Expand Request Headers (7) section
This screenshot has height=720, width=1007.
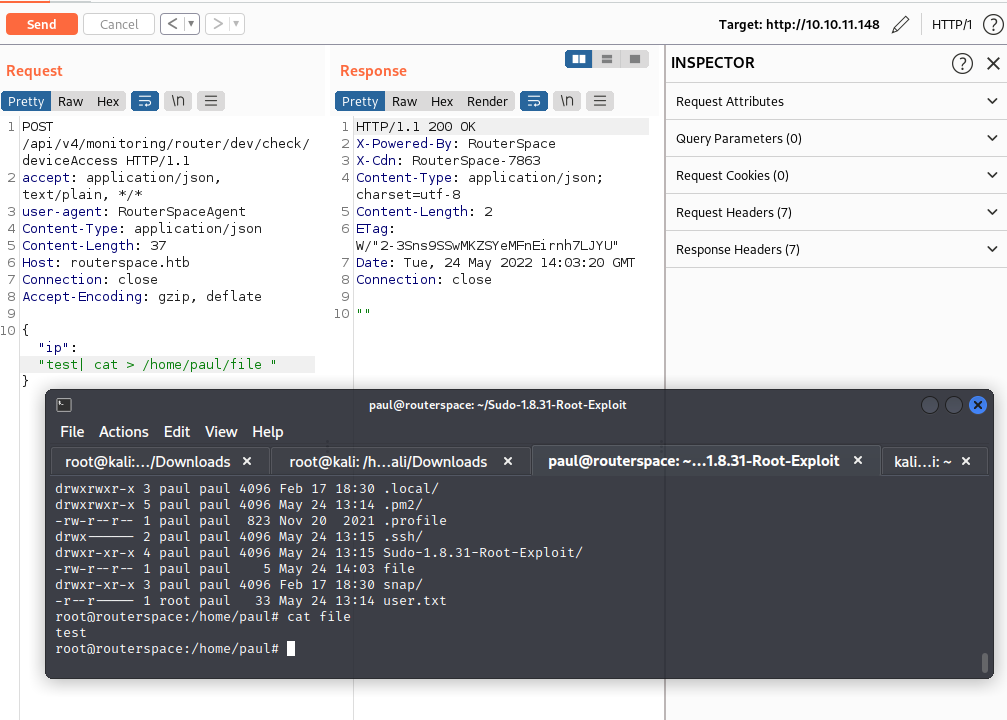click(836, 213)
